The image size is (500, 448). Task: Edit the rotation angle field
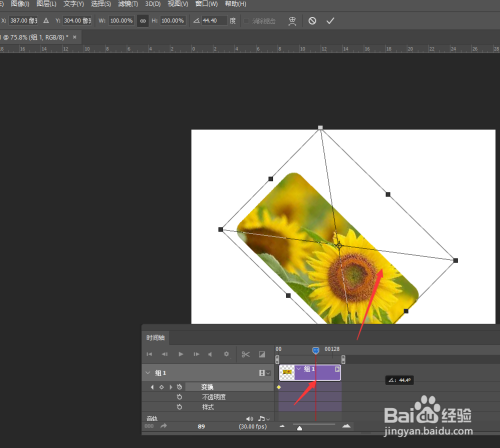tap(214, 21)
